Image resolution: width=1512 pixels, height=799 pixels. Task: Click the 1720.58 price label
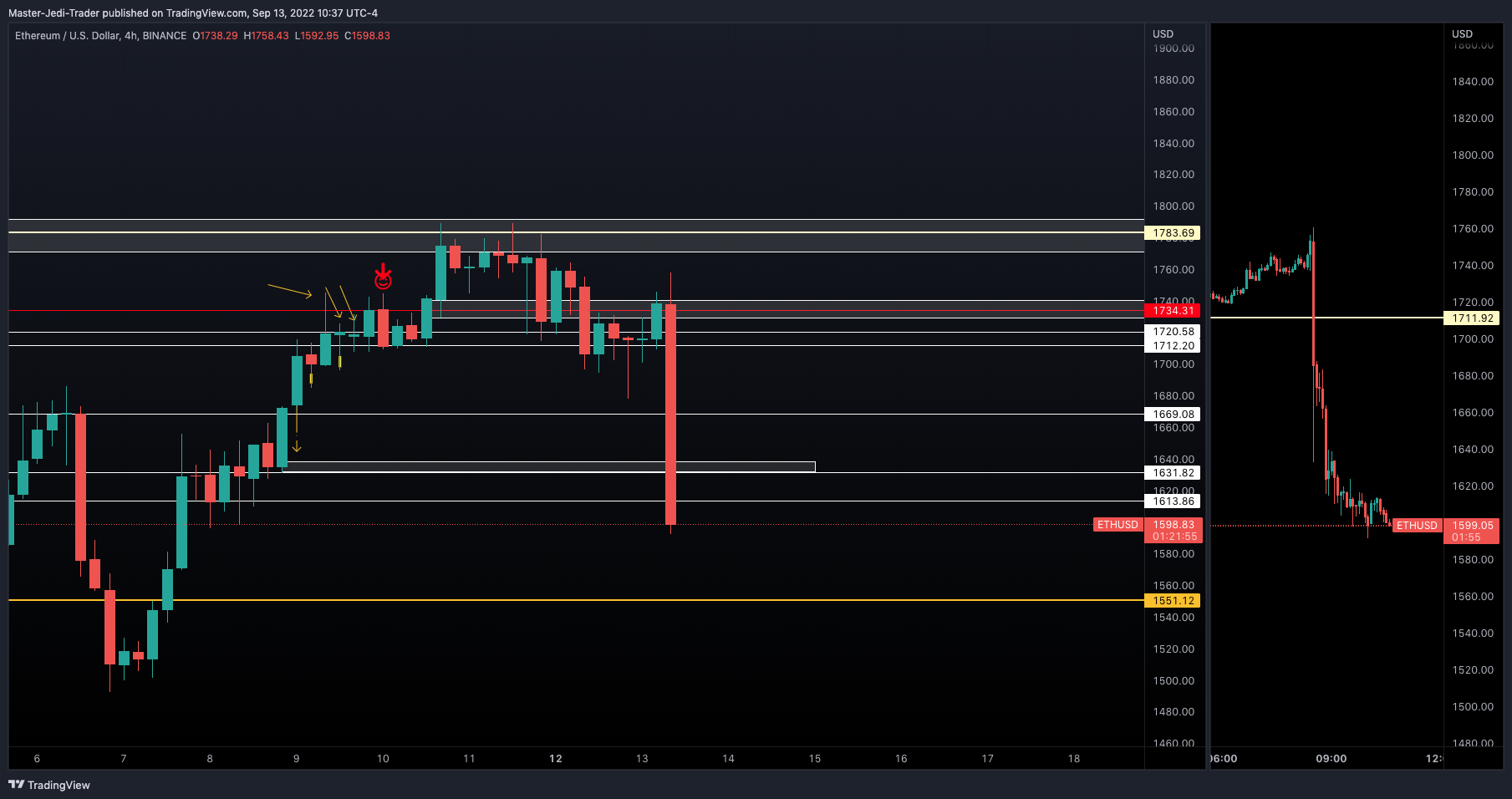[x=1173, y=332]
